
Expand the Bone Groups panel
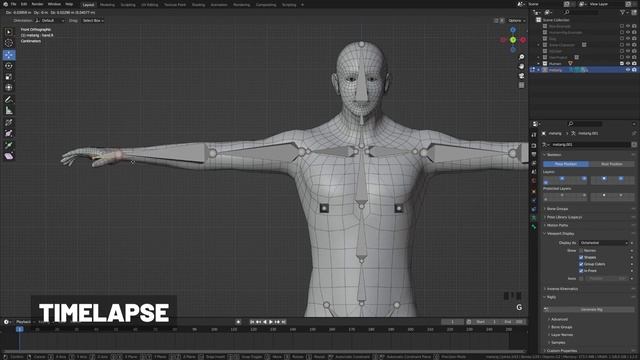558,209
